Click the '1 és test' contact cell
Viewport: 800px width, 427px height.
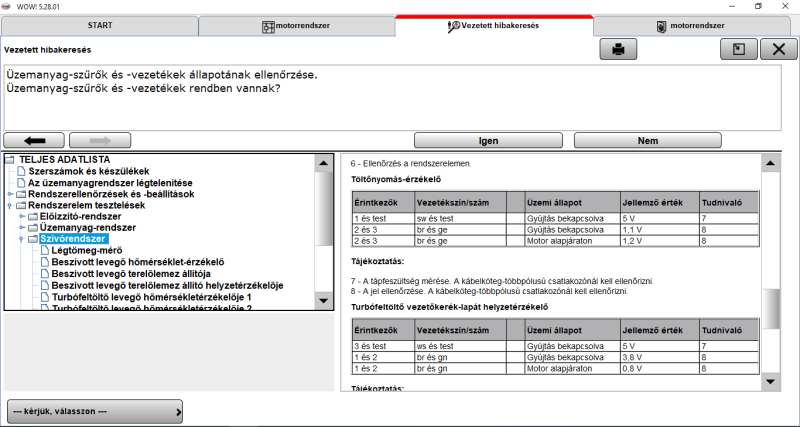(383, 218)
